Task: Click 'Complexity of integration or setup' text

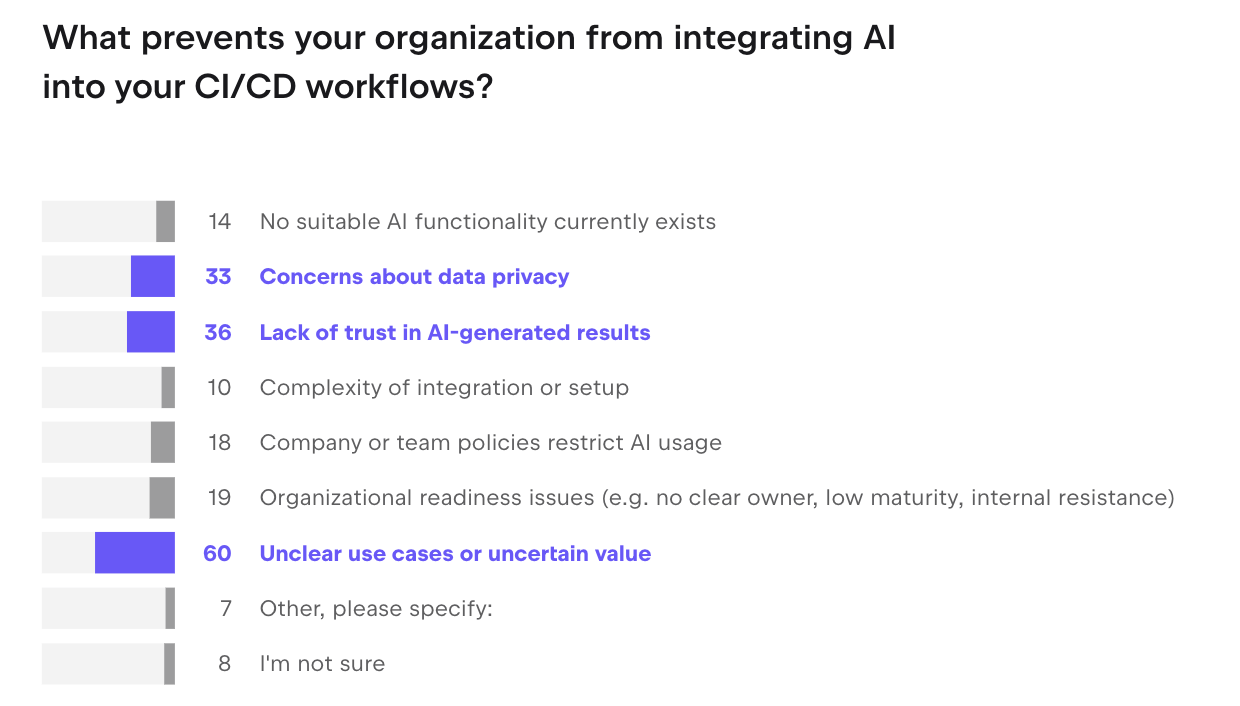Action: [444, 387]
